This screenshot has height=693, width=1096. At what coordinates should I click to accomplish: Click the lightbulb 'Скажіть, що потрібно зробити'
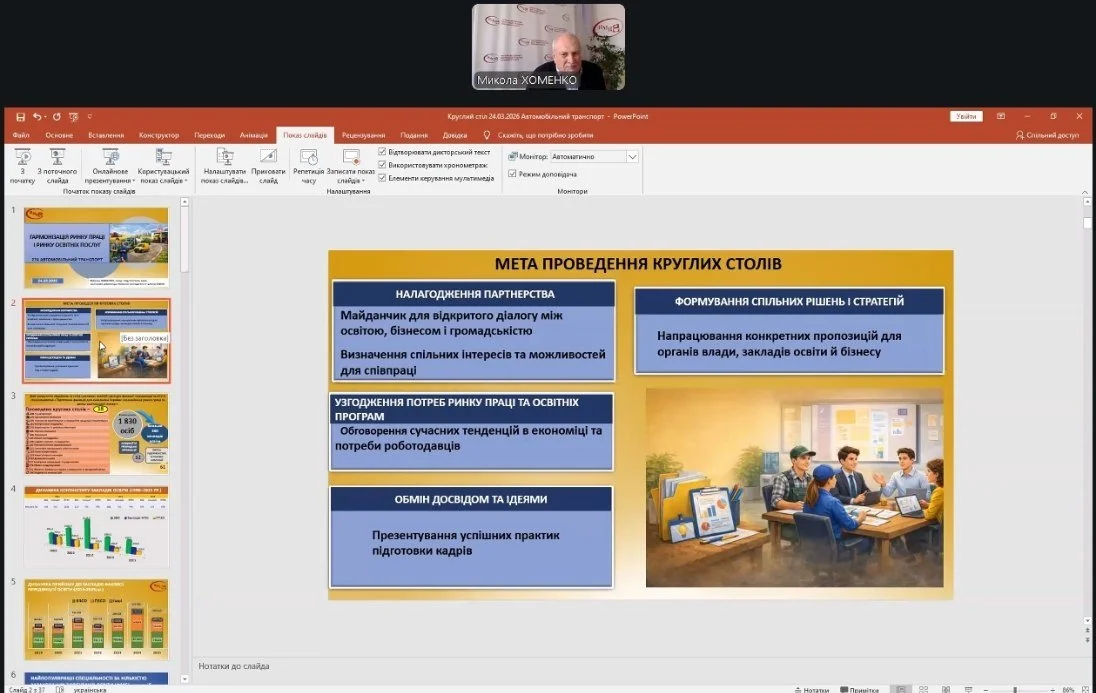tap(486, 135)
